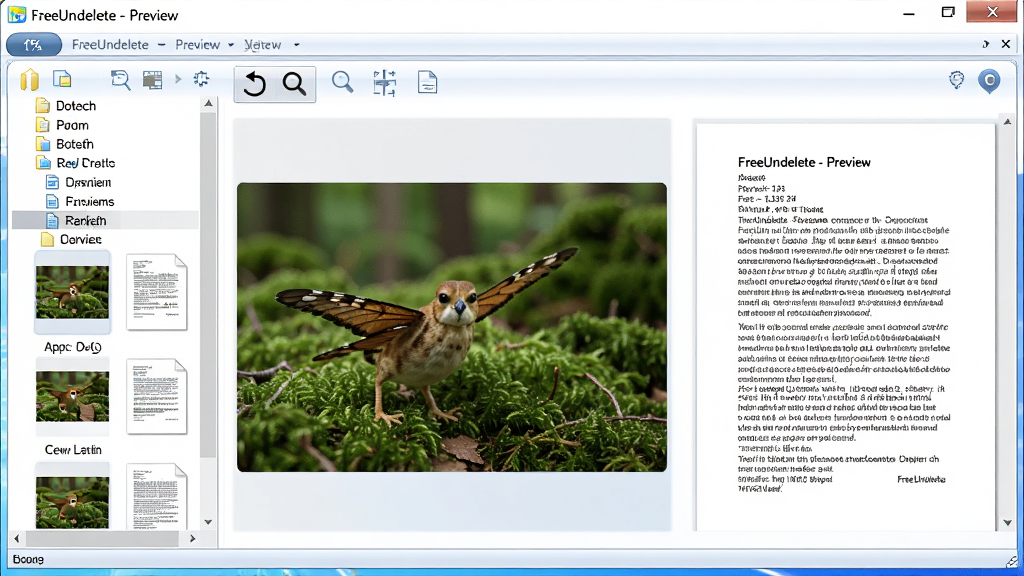Screen dimensions: 1024x576
Task: Click the blue magnifier search icon
Action: 342,82
